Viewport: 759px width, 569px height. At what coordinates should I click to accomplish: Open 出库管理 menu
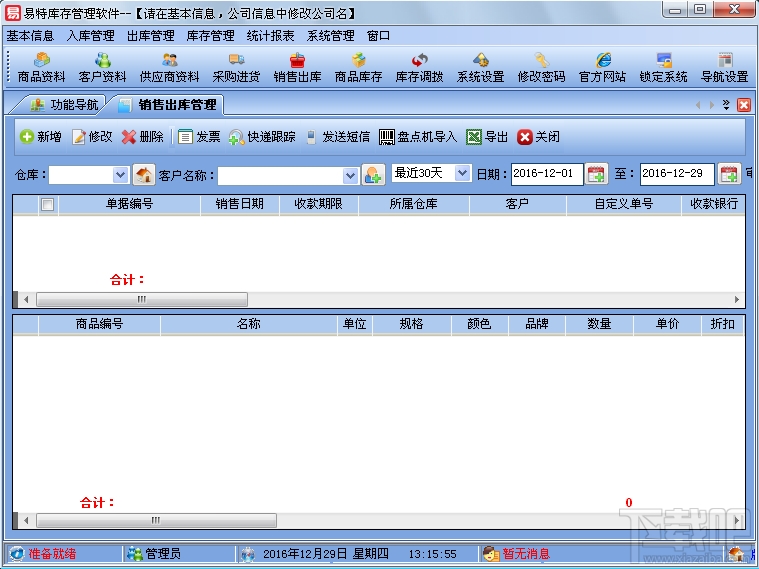pos(151,36)
